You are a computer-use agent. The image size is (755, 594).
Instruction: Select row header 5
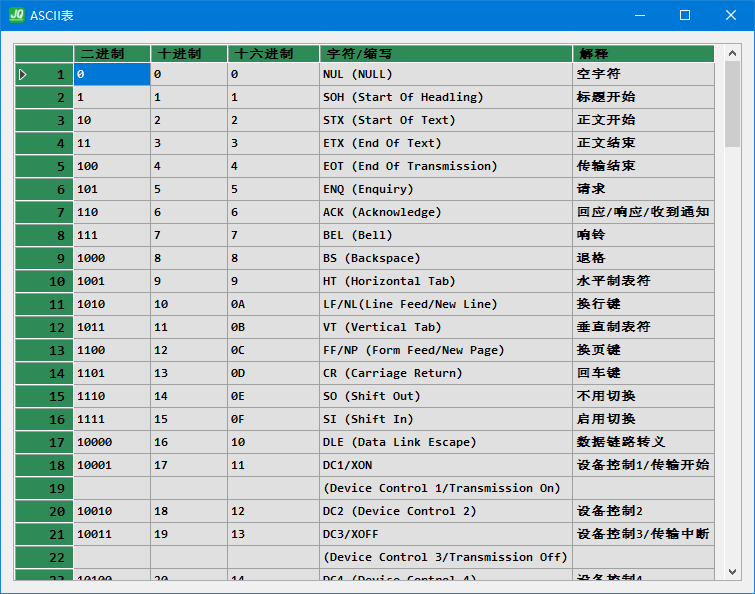44,166
